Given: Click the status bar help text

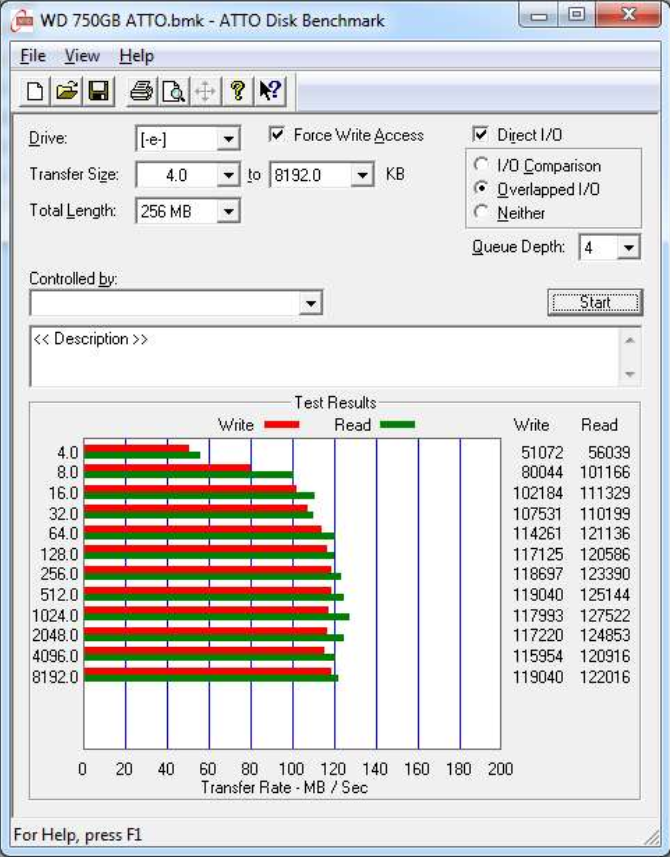Looking at the screenshot, I should pyautogui.click(x=77, y=835).
